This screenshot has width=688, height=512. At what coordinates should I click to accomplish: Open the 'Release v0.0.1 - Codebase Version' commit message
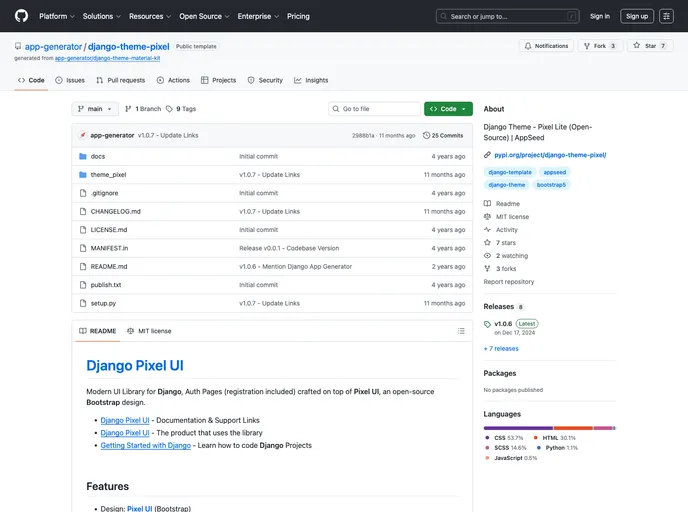pos(289,248)
